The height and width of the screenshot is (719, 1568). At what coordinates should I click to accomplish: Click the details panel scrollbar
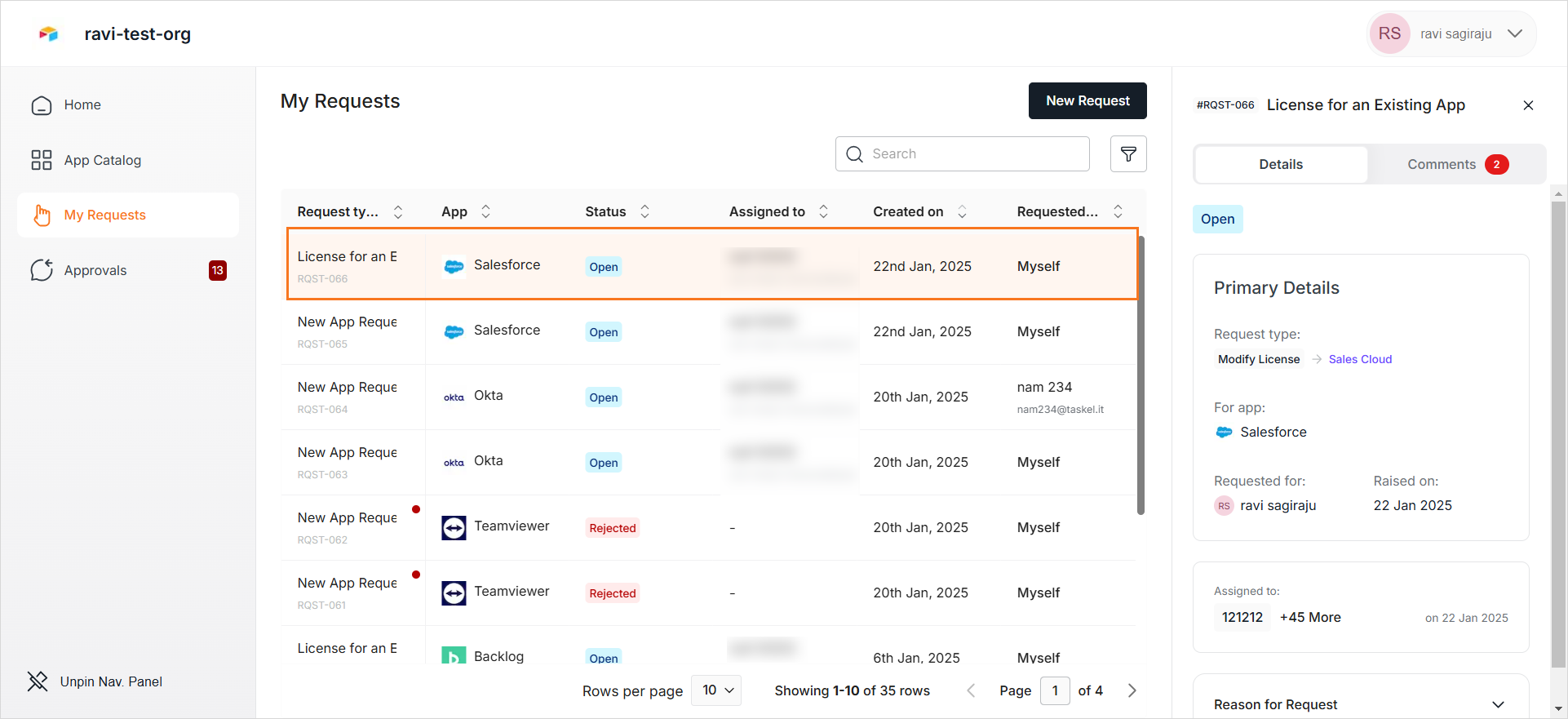(x=1558, y=433)
